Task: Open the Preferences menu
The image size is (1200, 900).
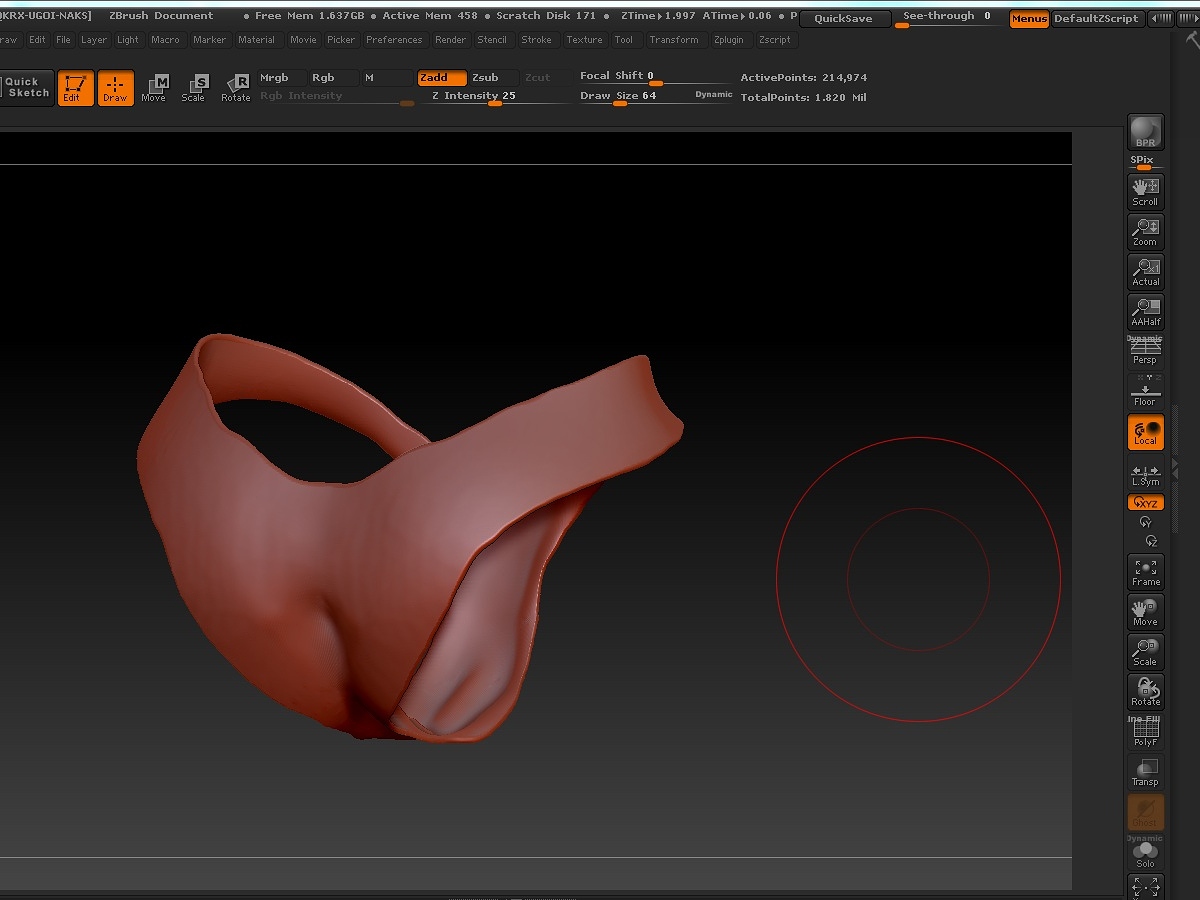Action: 394,40
